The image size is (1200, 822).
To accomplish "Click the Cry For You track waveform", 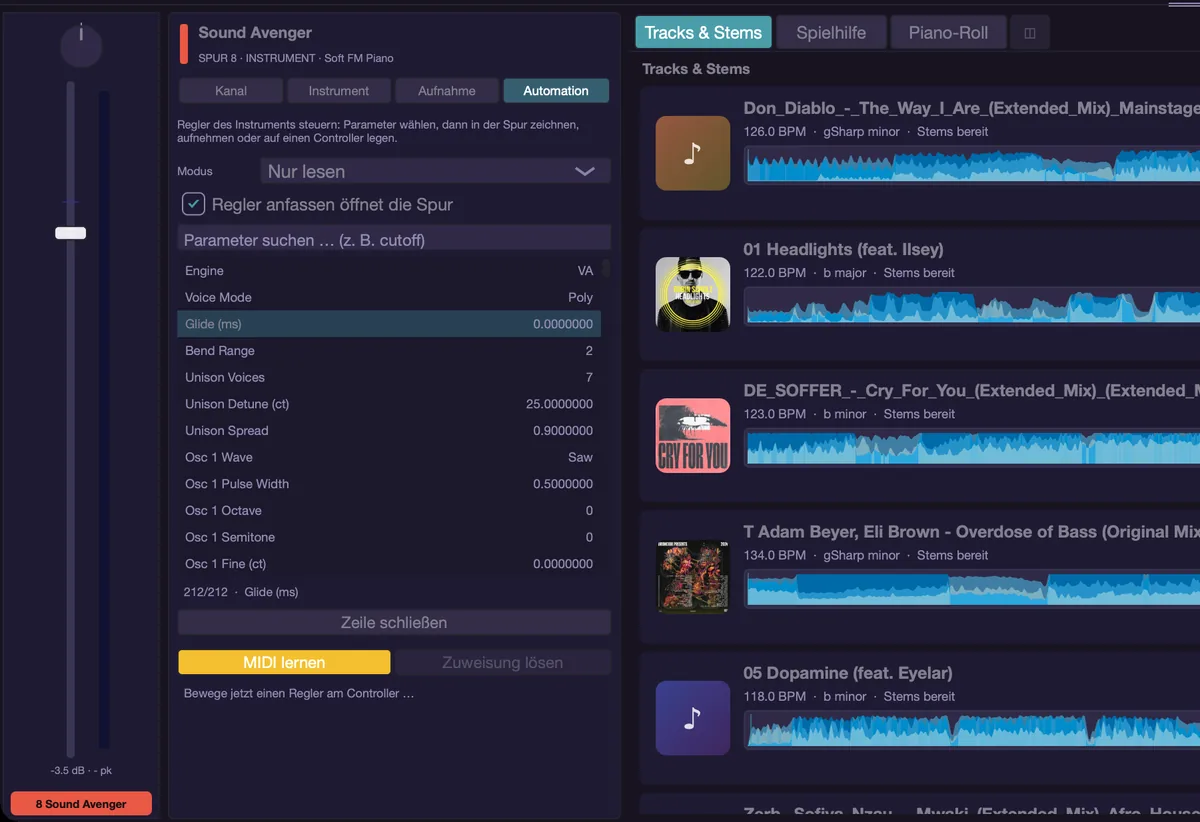I will (972, 447).
